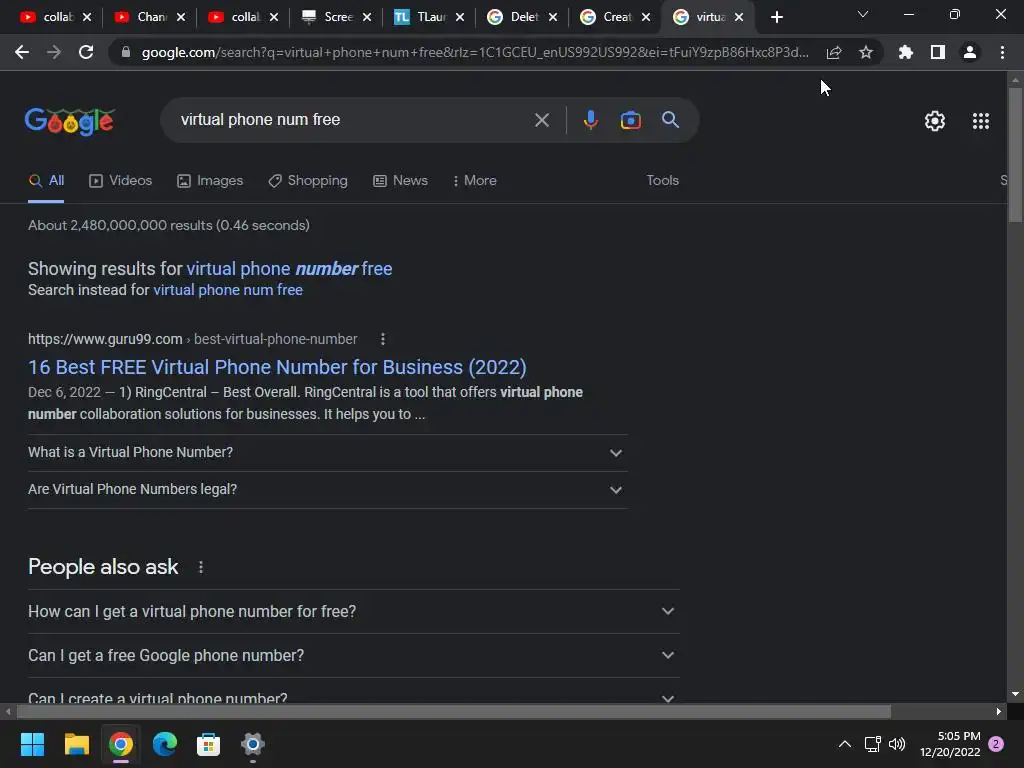Click into the Google search input
This screenshot has height=768, width=1024.
(x=353, y=120)
